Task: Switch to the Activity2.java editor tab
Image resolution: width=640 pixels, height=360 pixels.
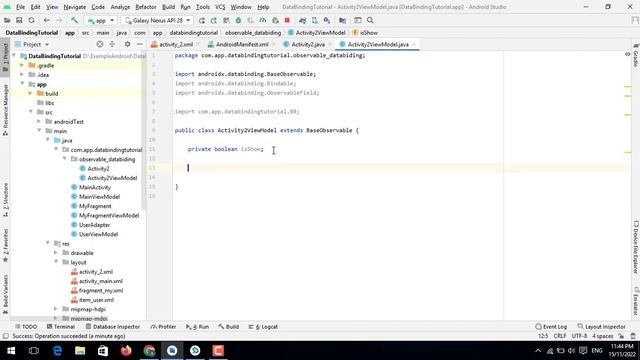Action: pos(308,44)
